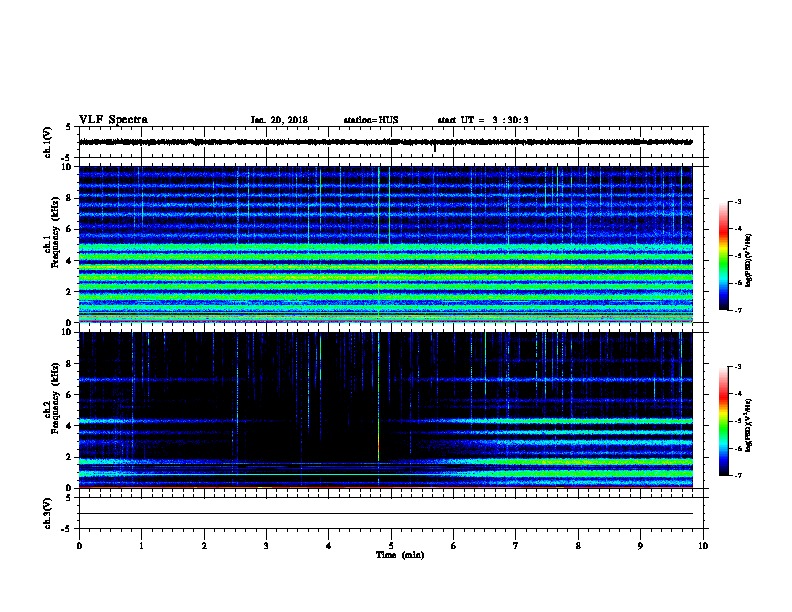Click time axis tick label "1"

(141, 546)
